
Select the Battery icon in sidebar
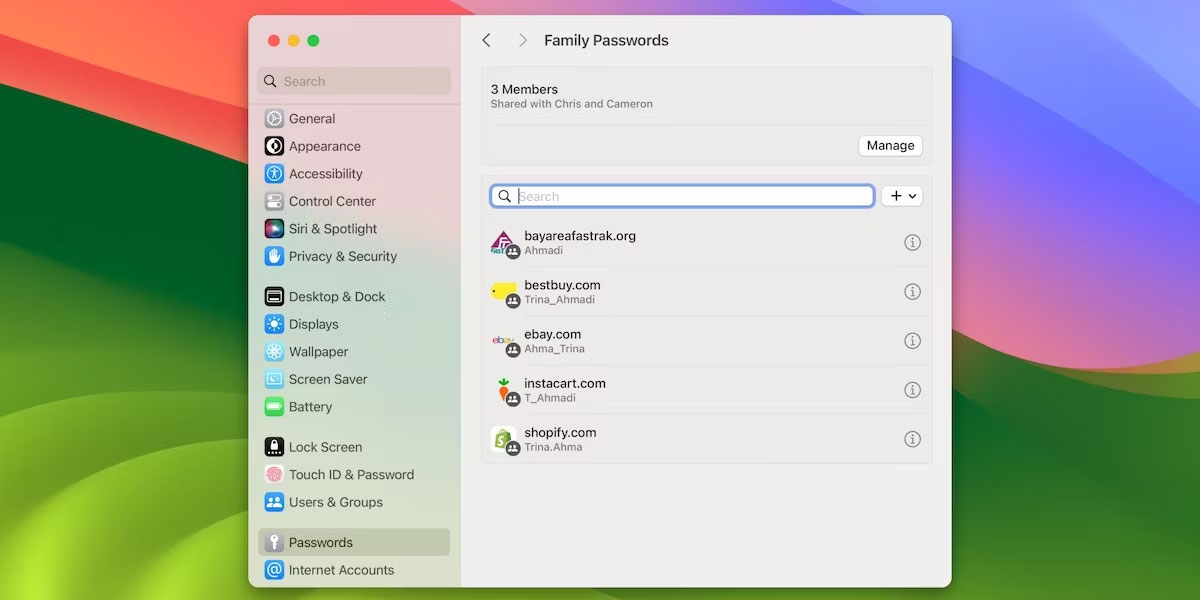[274, 407]
